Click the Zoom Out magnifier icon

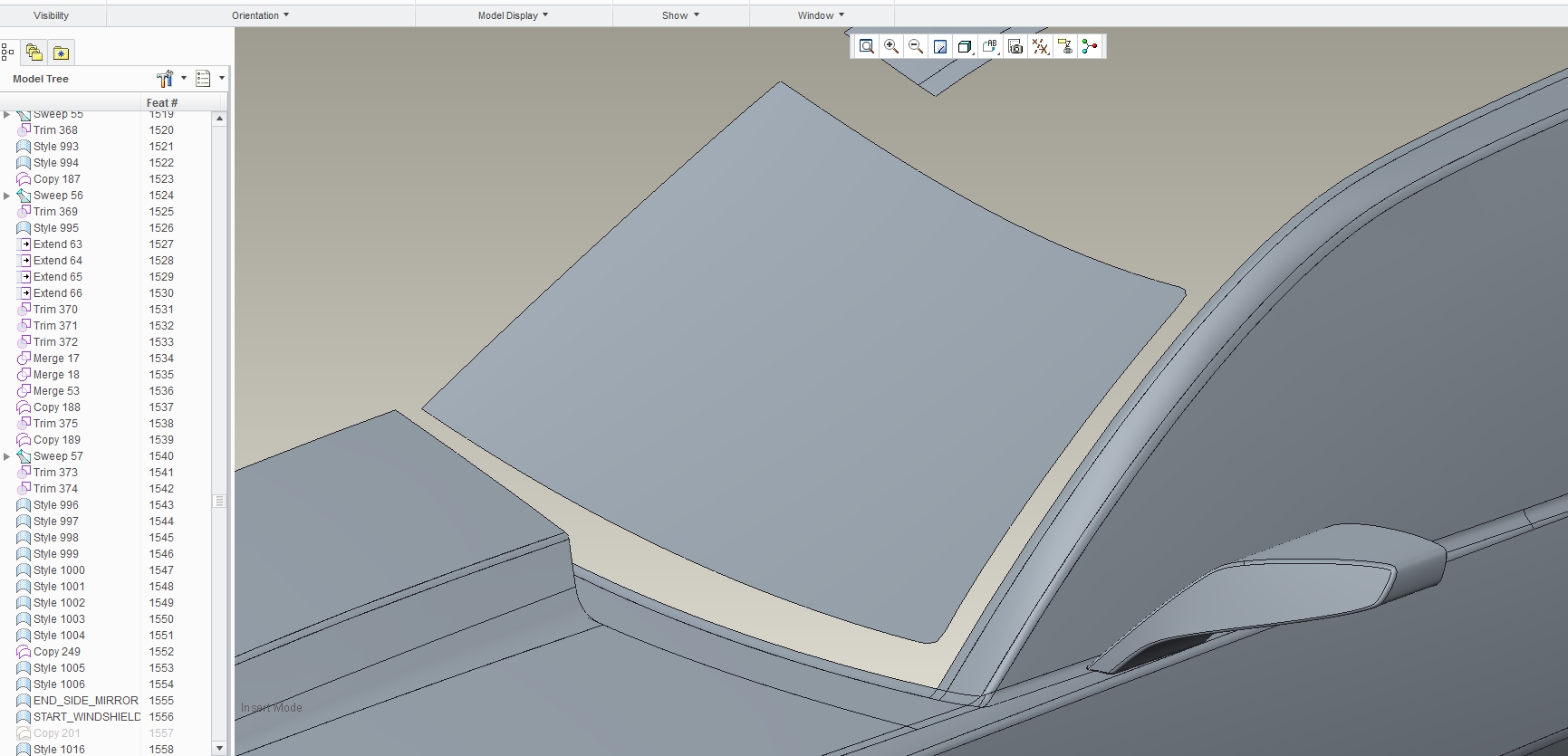tap(916, 46)
